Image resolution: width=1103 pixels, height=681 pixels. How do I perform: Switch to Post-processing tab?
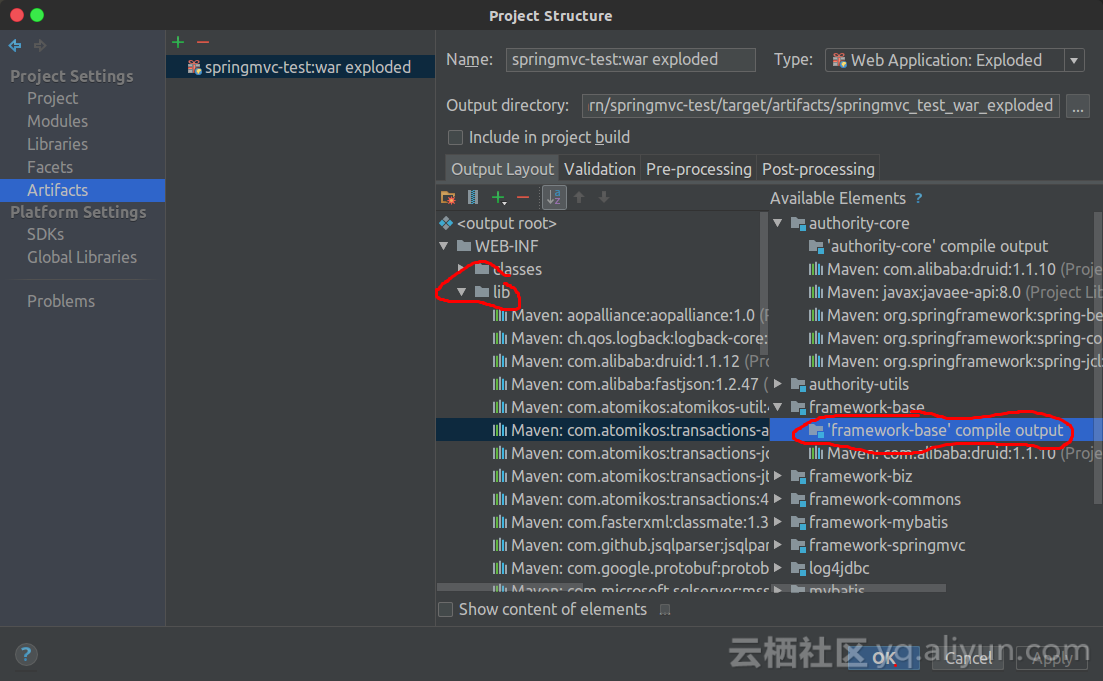point(818,169)
